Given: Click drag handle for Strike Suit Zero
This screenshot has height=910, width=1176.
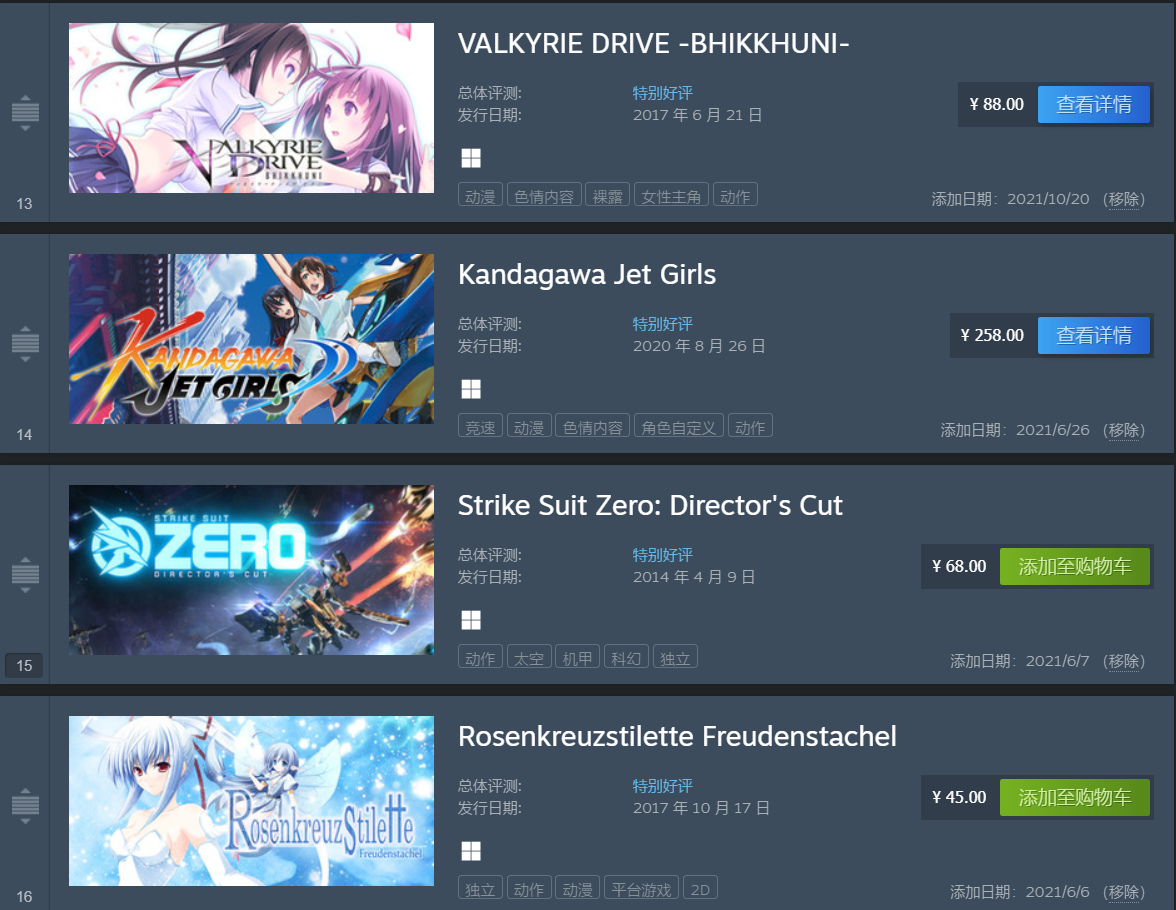Looking at the screenshot, I should click(x=25, y=575).
